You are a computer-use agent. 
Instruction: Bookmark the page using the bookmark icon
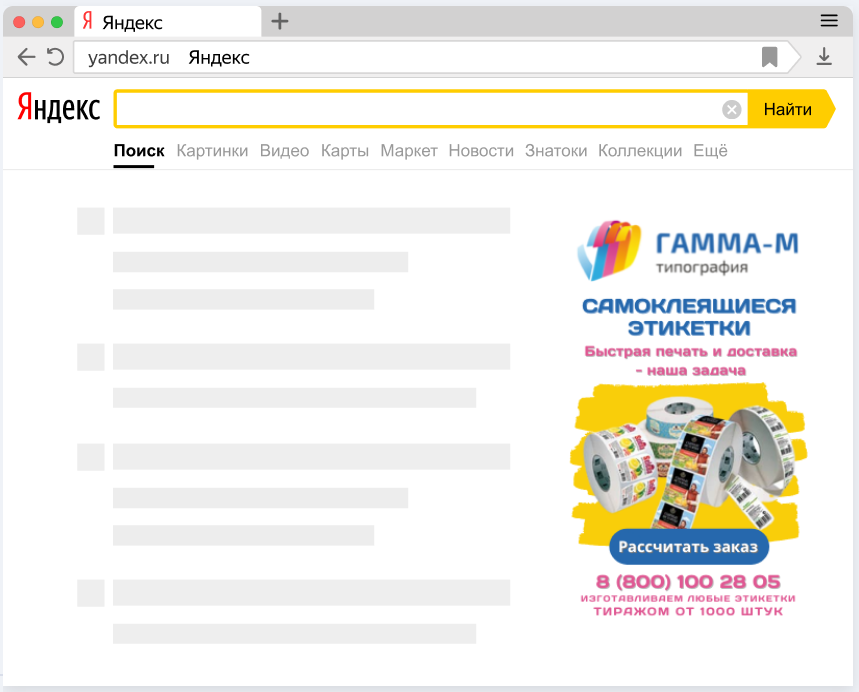(x=769, y=57)
